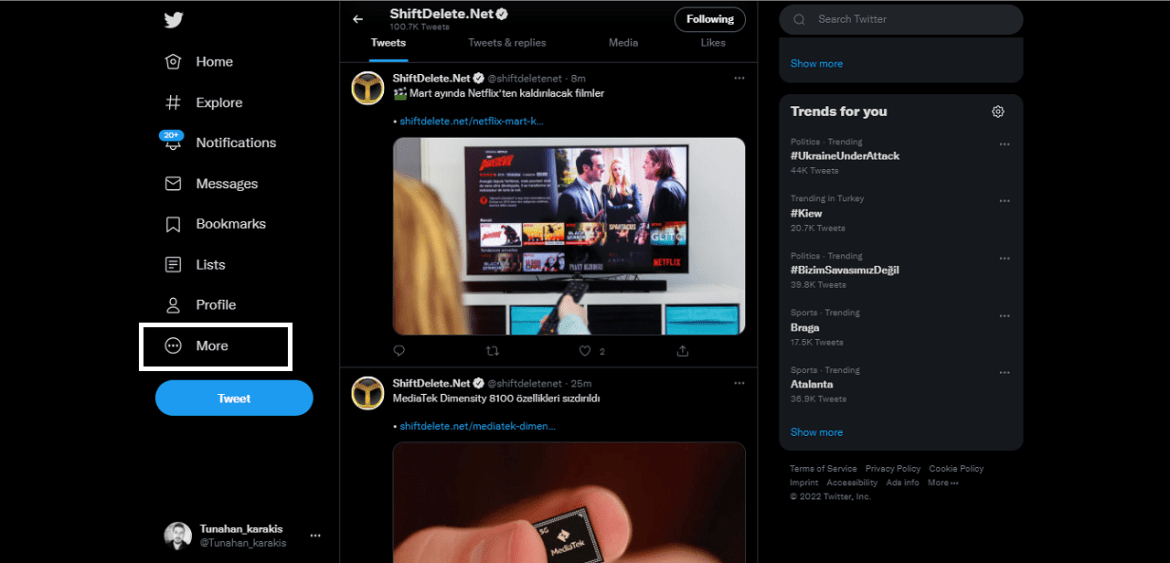Click the Search Twitter field
The image size is (1170, 563).
pos(901,19)
